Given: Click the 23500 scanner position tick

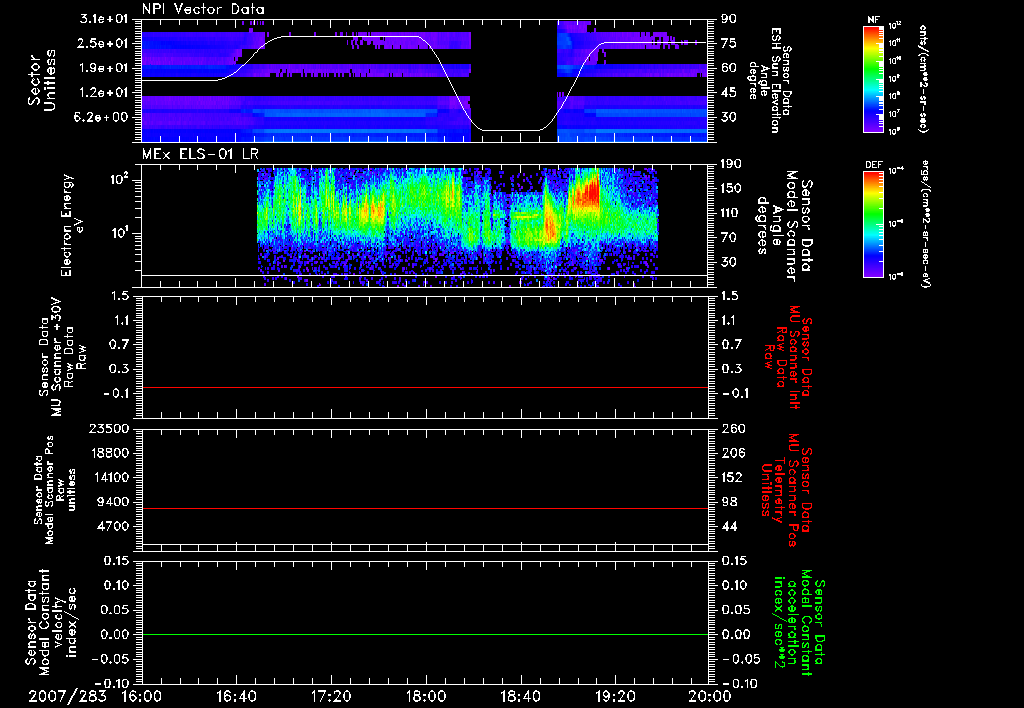Looking at the screenshot, I should click(x=110, y=428).
